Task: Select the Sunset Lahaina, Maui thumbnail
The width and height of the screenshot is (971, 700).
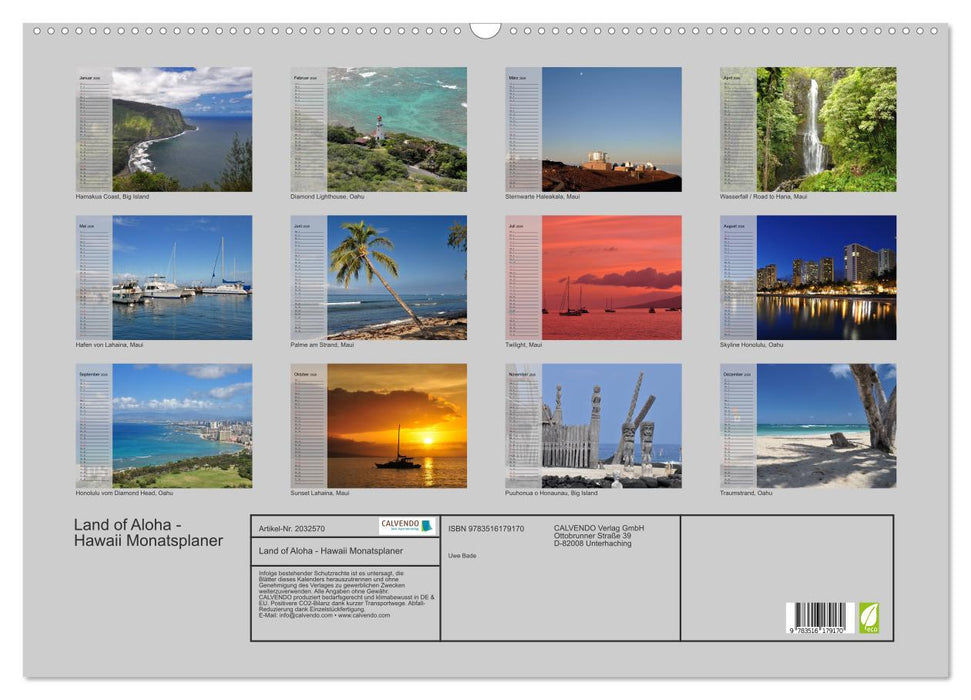Action: click(x=396, y=425)
